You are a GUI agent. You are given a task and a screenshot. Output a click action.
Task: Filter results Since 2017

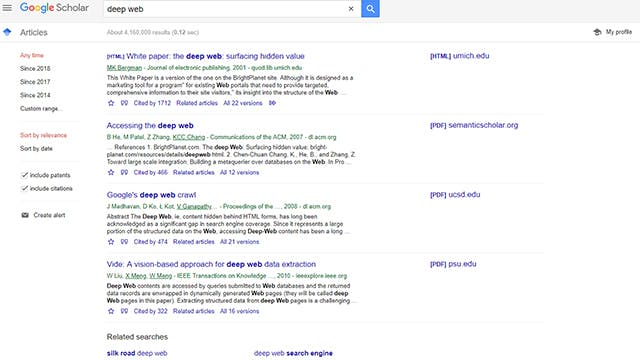pos(35,82)
